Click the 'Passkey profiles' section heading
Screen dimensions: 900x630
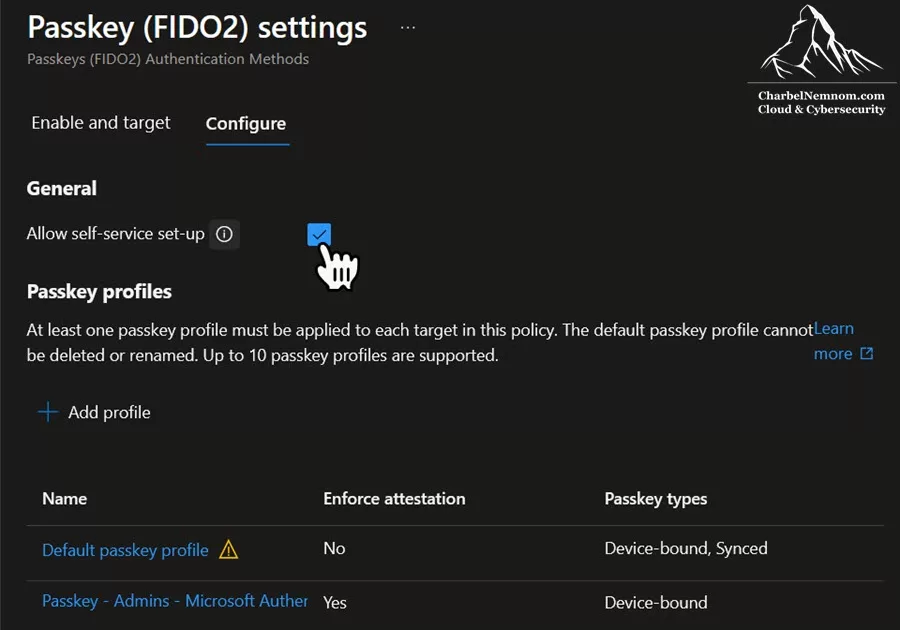point(99,292)
